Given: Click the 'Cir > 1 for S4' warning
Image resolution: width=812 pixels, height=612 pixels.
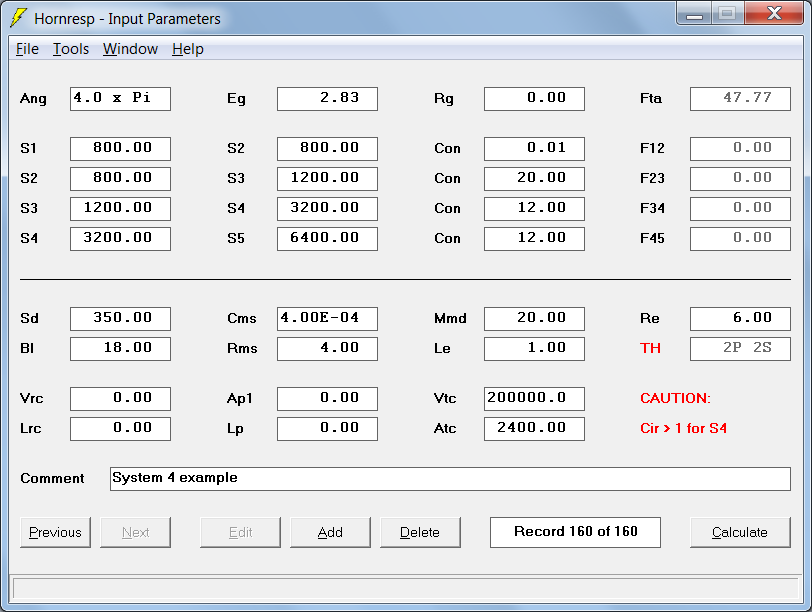Looking at the screenshot, I should (x=684, y=428).
